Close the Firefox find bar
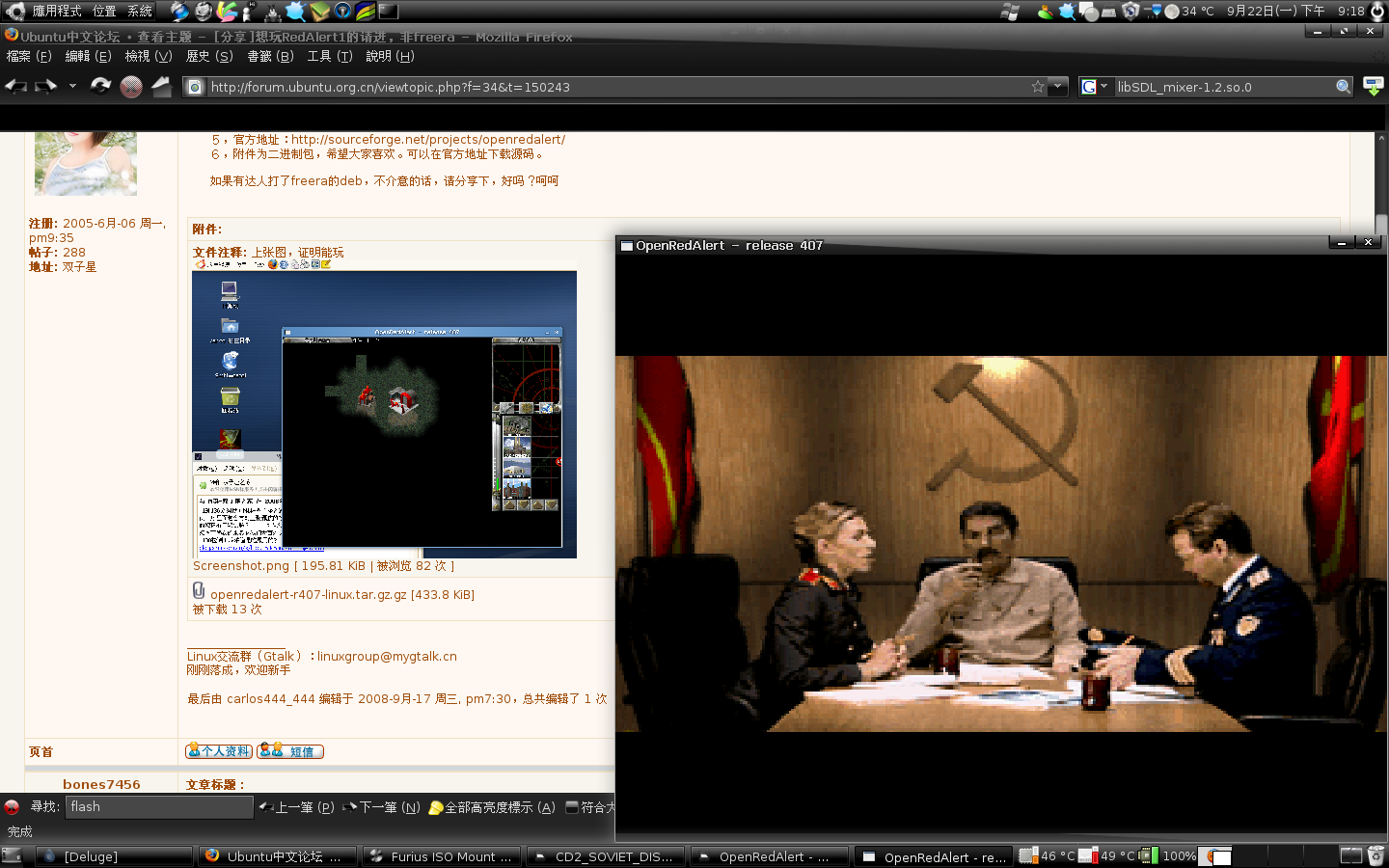The height and width of the screenshot is (868, 1389). [x=12, y=807]
